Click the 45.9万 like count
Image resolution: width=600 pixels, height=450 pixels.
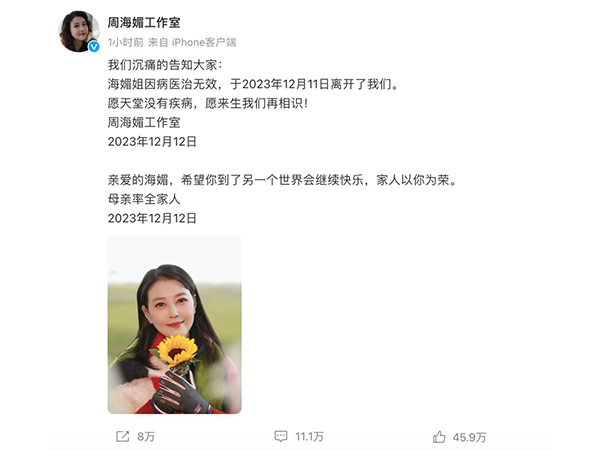point(470,437)
